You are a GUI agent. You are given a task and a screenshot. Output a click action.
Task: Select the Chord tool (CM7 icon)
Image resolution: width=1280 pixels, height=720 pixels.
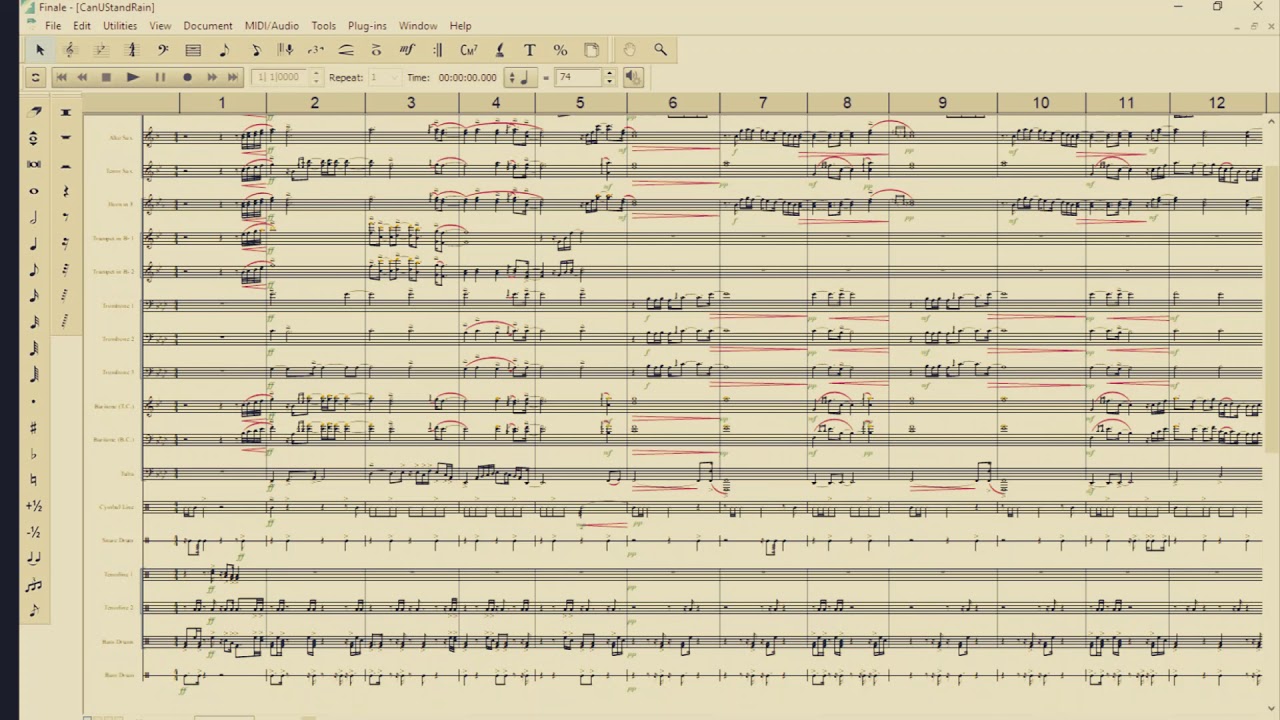468,50
